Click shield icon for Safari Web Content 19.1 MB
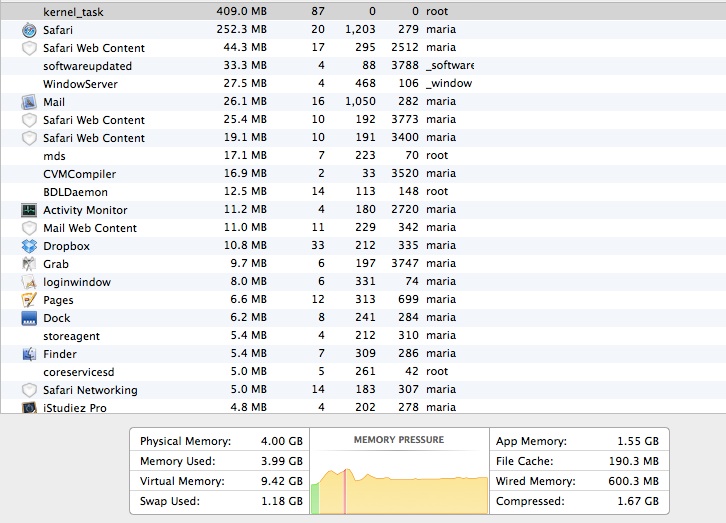The height and width of the screenshot is (523, 726). [29, 138]
